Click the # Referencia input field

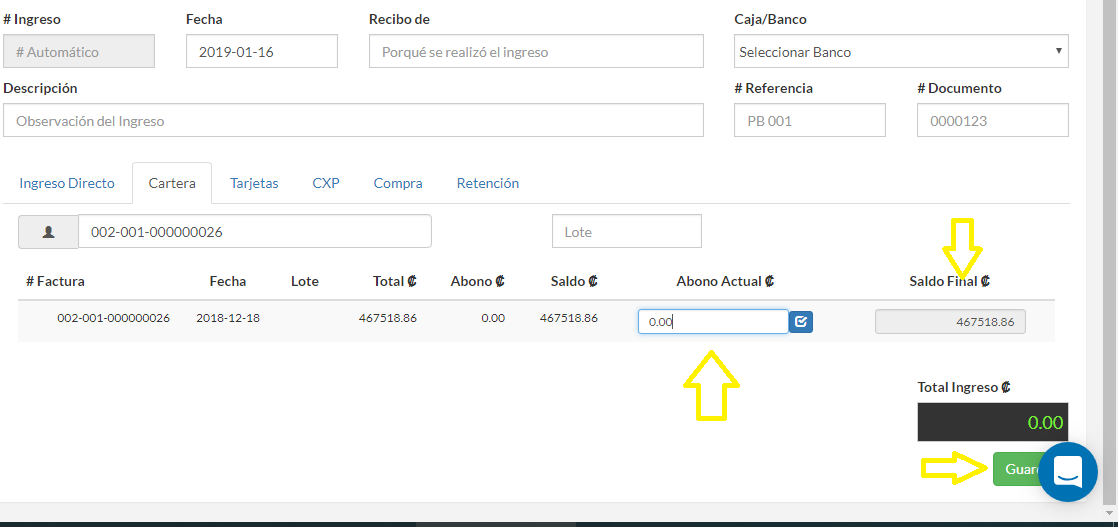pos(810,121)
